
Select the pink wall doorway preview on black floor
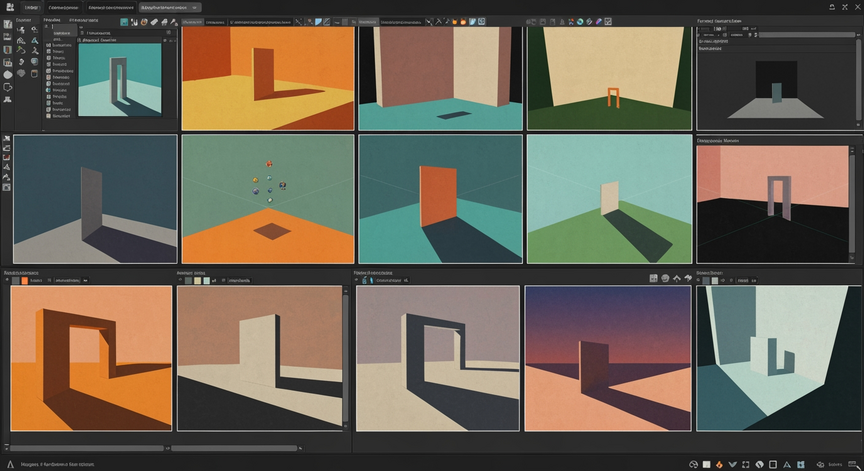[773, 204]
